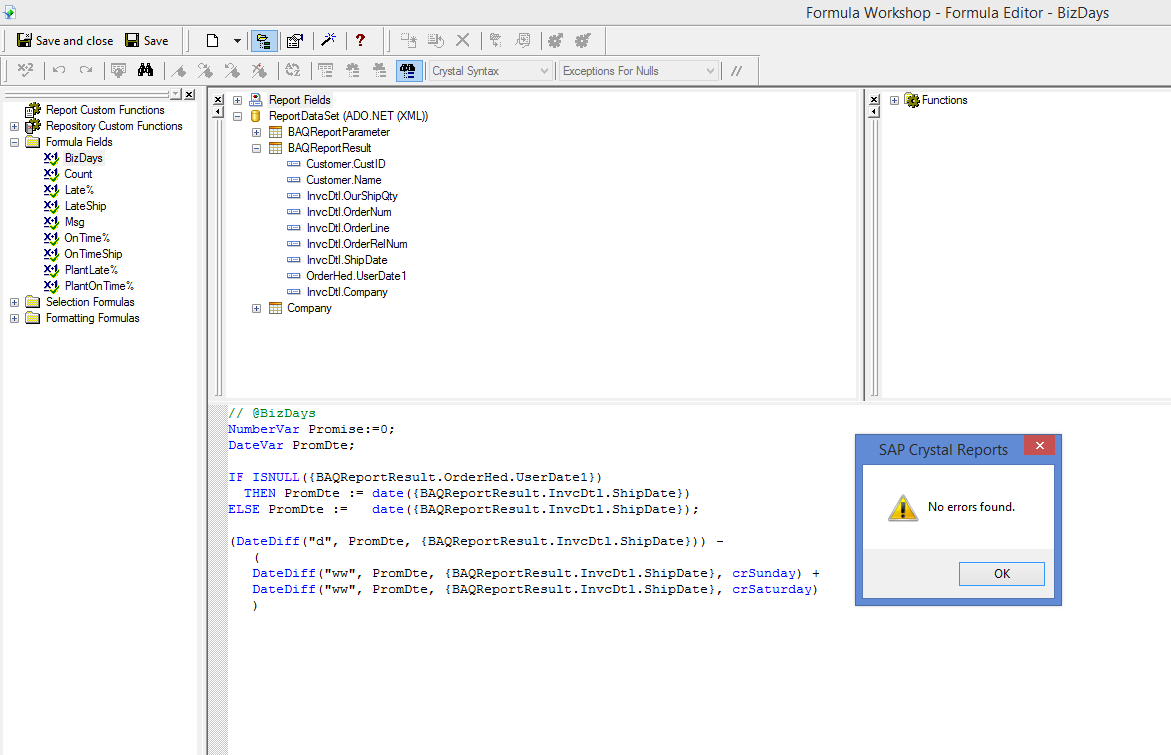The image size is (1171, 755).
Task: Expand Repository Custom Functions node
Action: pyautogui.click(x=14, y=126)
